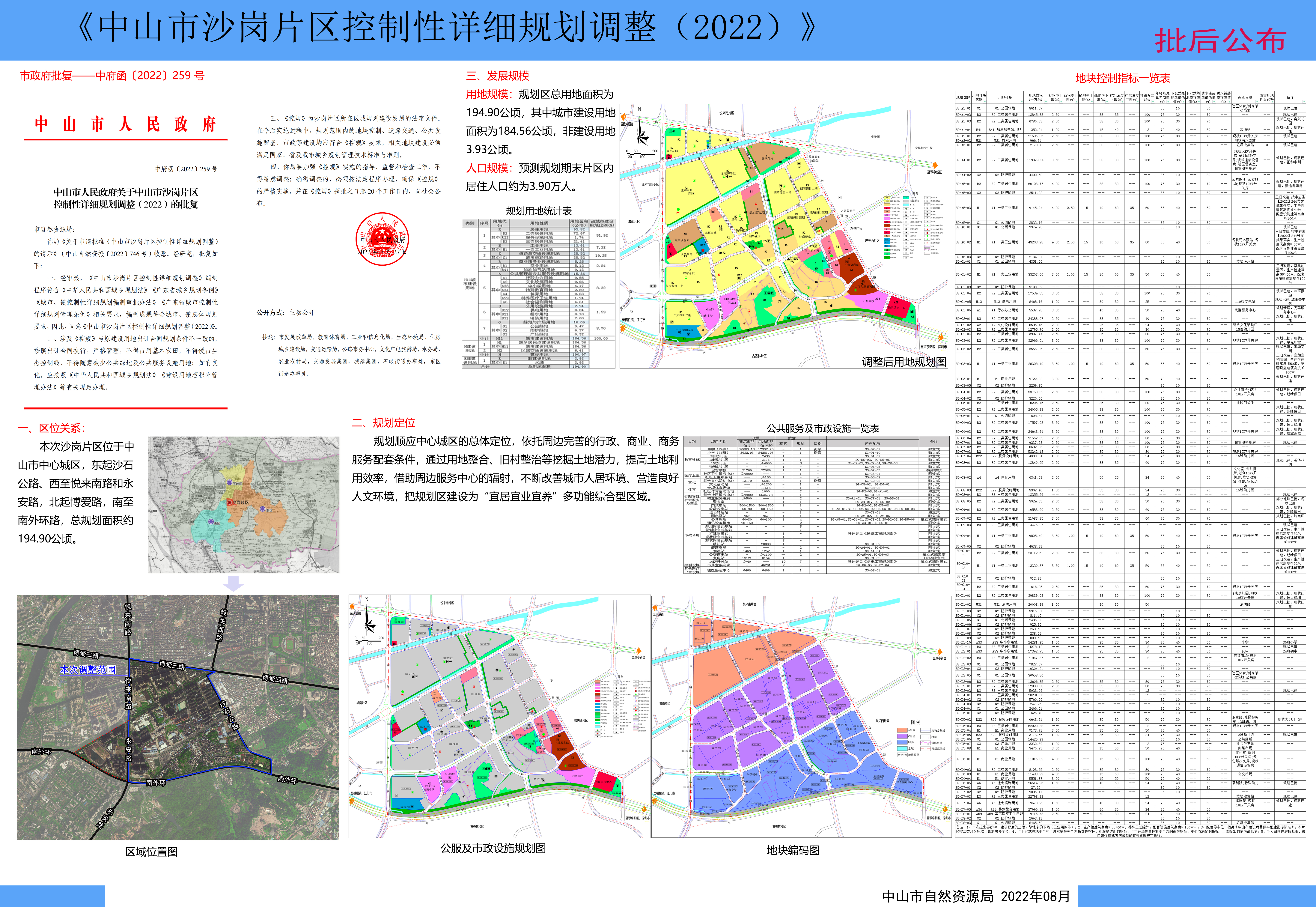Click the heading 市政府批复——中府函〔2022〕259 号
1316x907 pixels.
pyautogui.click(x=112, y=76)
